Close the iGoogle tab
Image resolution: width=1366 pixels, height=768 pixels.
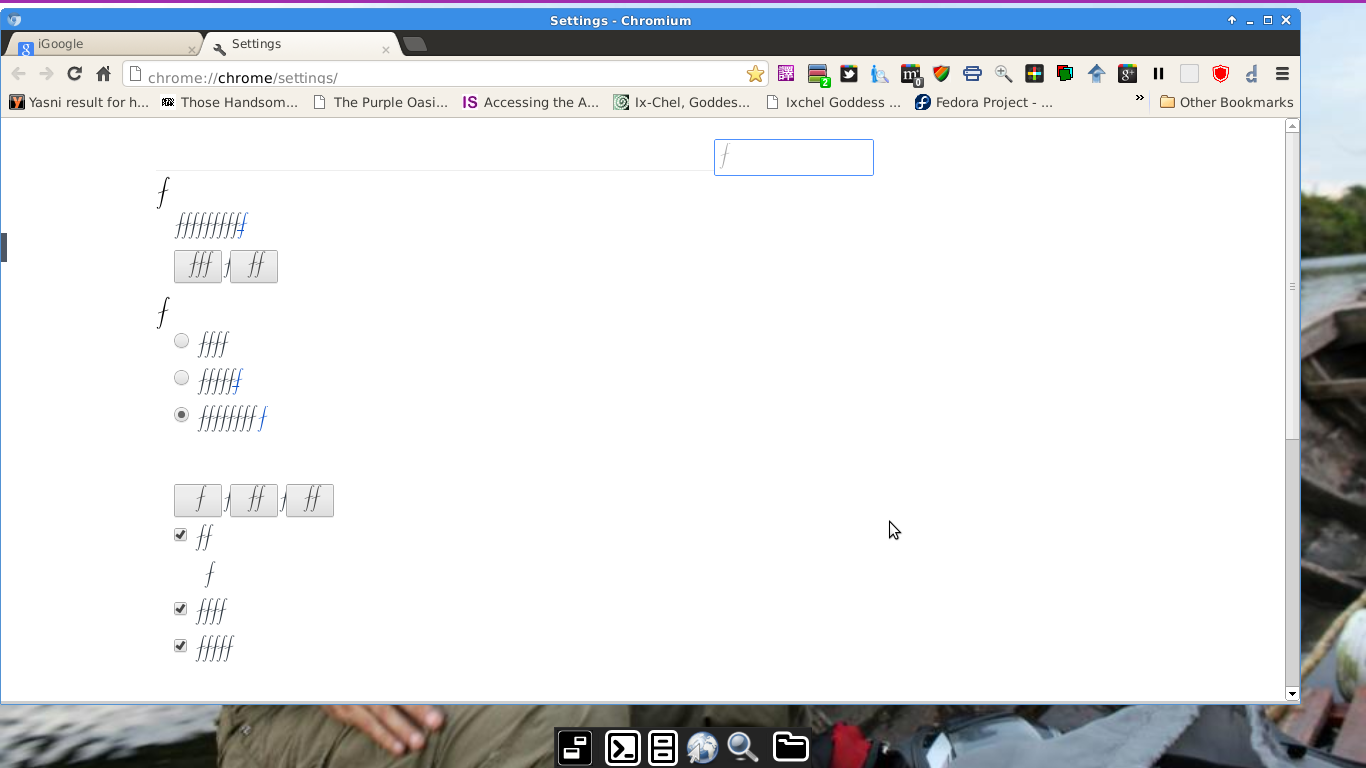pos(192,49)
